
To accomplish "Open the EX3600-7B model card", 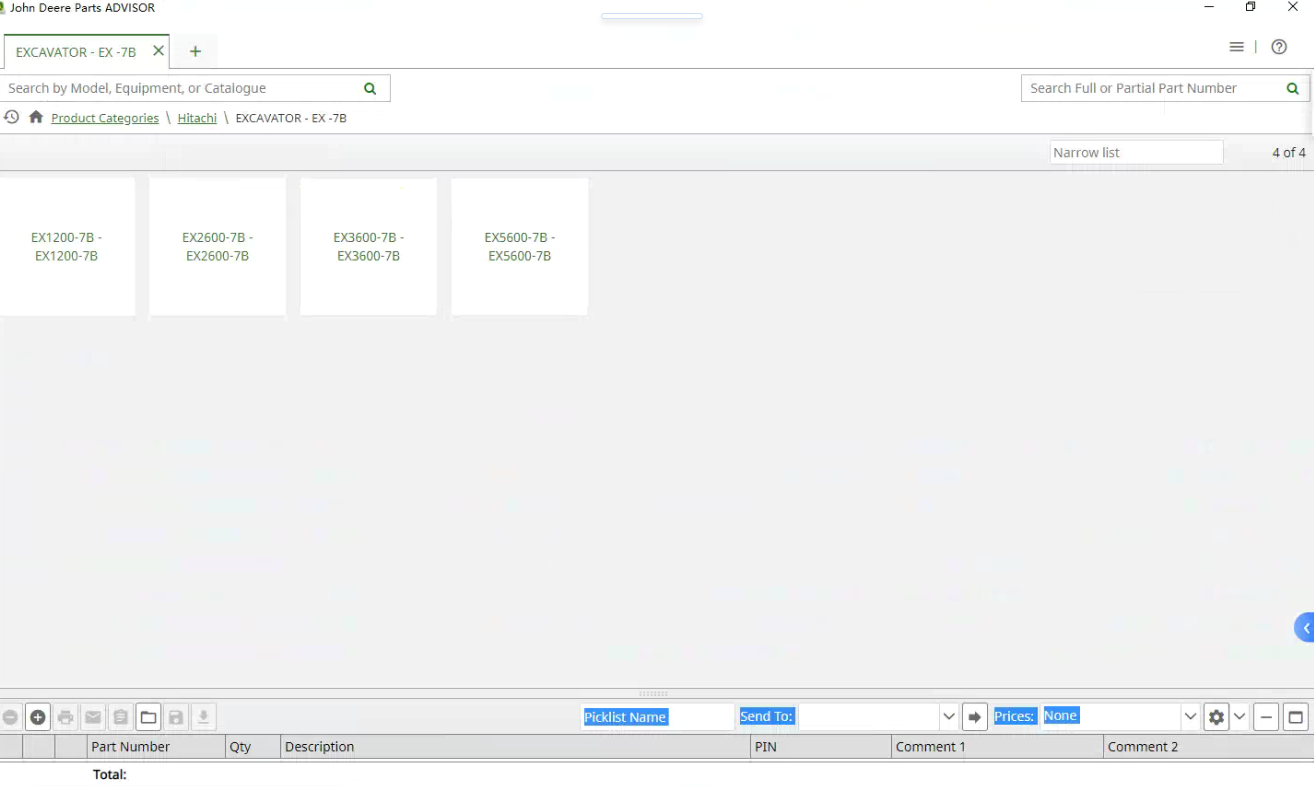I will click(x=369, y=247).
